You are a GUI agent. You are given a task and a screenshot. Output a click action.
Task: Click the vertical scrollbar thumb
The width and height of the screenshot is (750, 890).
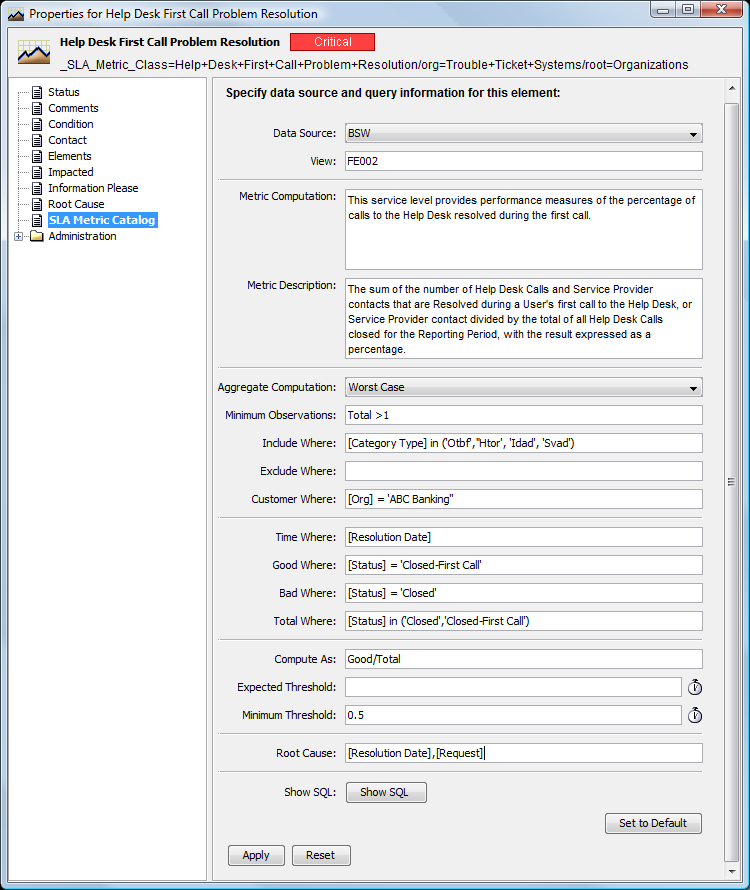tap(732, 482)
